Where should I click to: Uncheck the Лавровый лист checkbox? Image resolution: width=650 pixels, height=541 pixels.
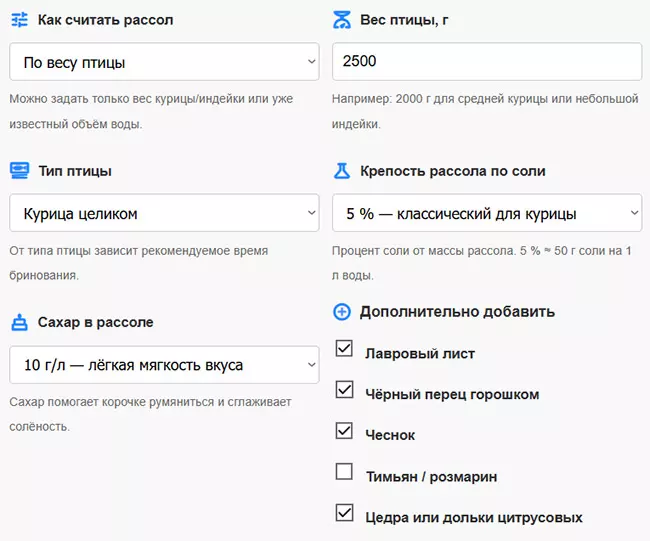(x=344, y=349)
